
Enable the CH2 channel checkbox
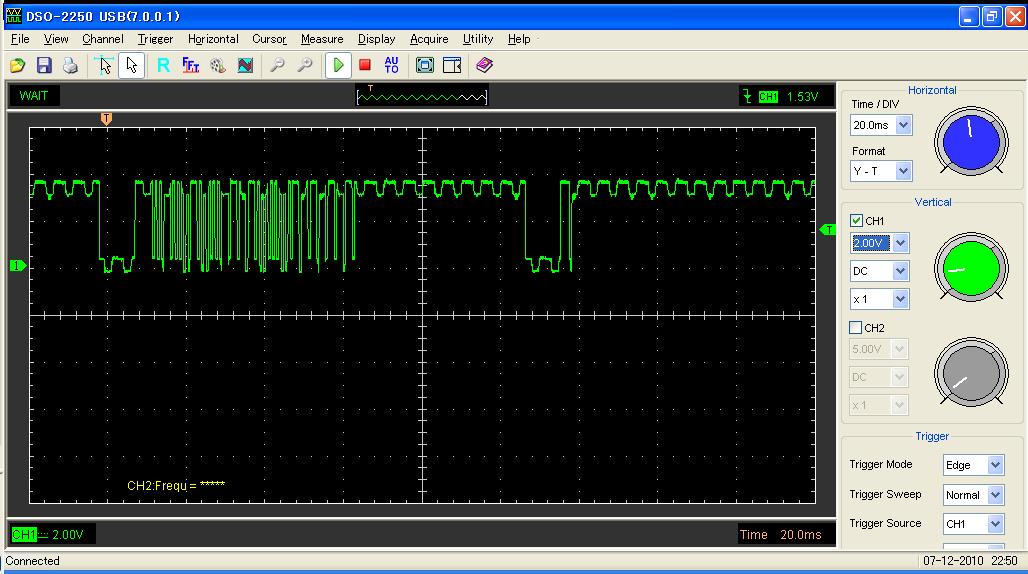(856, 328)
